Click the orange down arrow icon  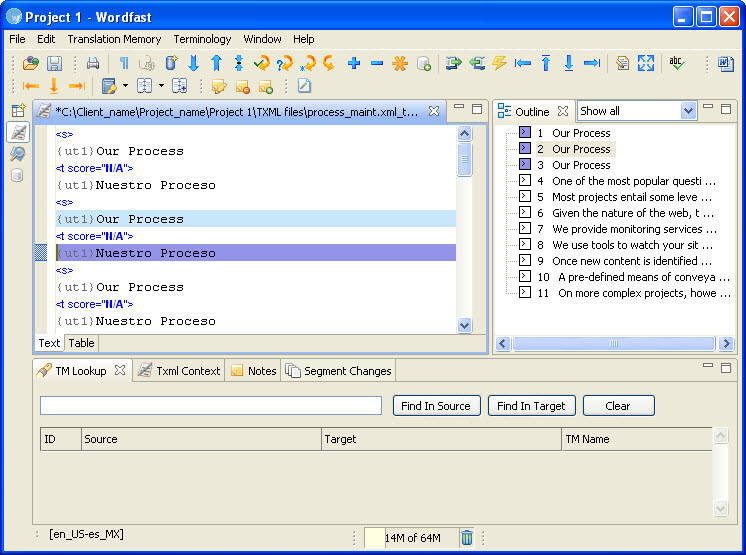[54, 86]
